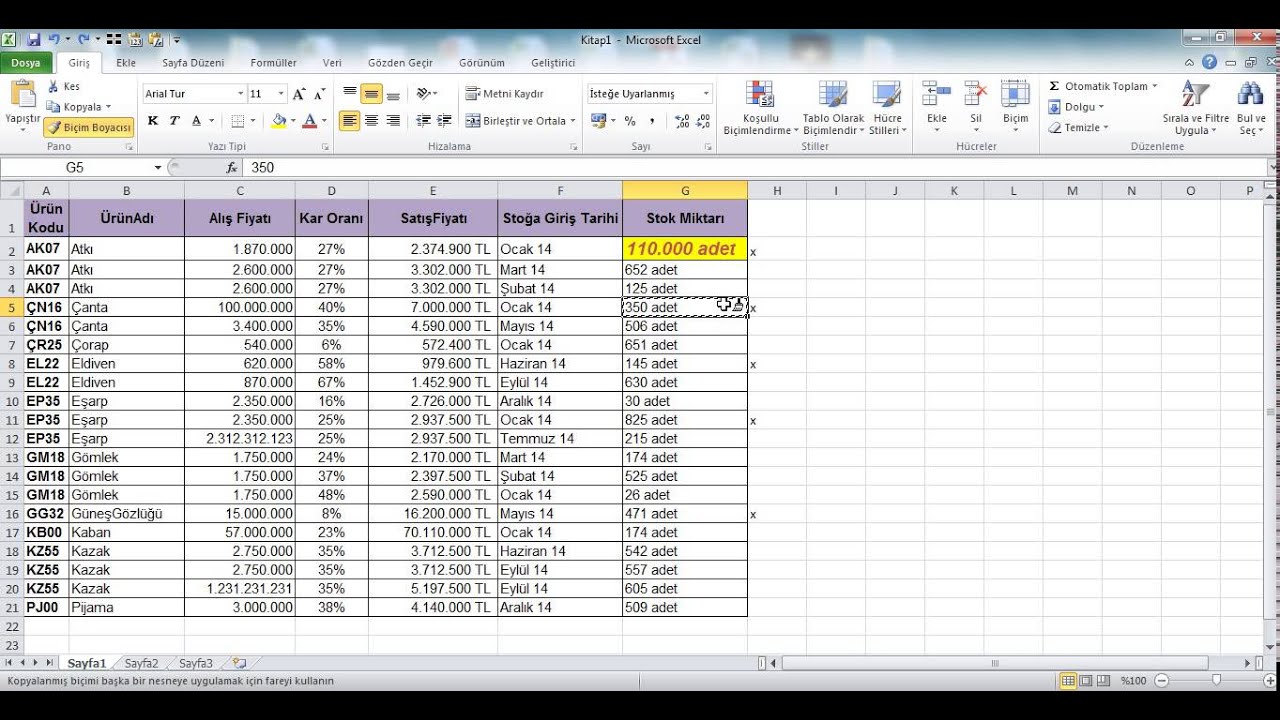Open Sırala ve Filtre Uygula menu
The image size is (1280, 720).
1196,108
